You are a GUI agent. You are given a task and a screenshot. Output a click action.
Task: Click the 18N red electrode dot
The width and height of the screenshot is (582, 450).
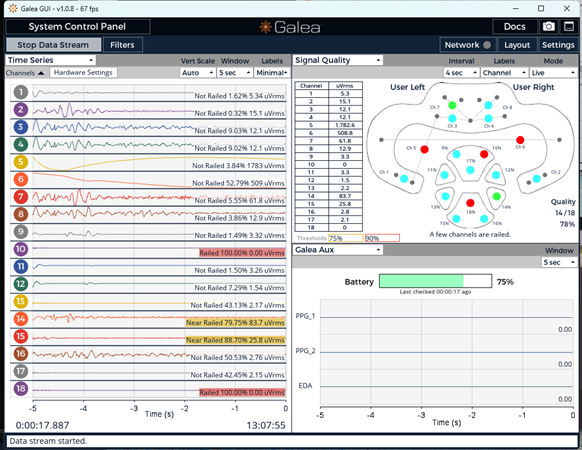click(470, 203)
